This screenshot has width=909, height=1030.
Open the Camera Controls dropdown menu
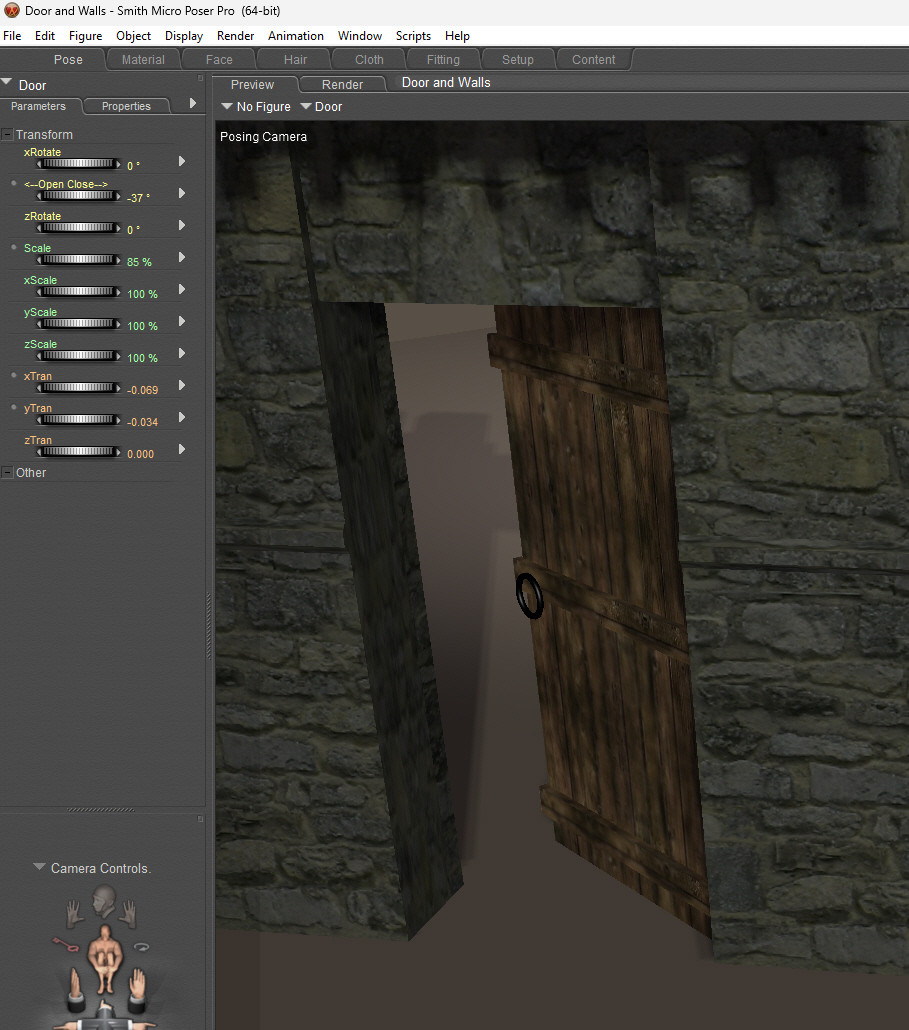click(39, 867)
